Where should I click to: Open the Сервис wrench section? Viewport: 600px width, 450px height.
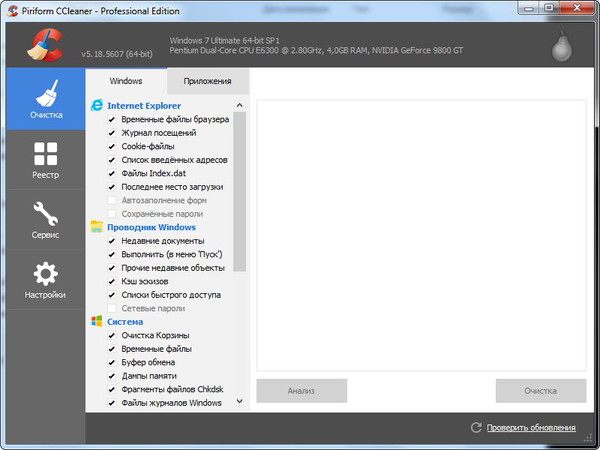45,220
